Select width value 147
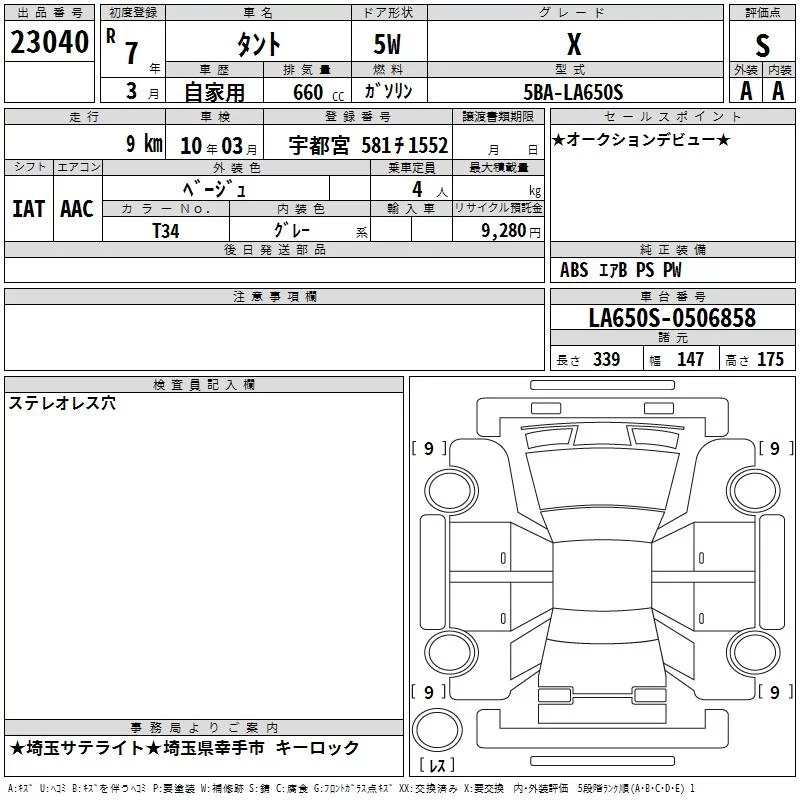The width and height of the screenshot is (800, 800). coord(690,359)
